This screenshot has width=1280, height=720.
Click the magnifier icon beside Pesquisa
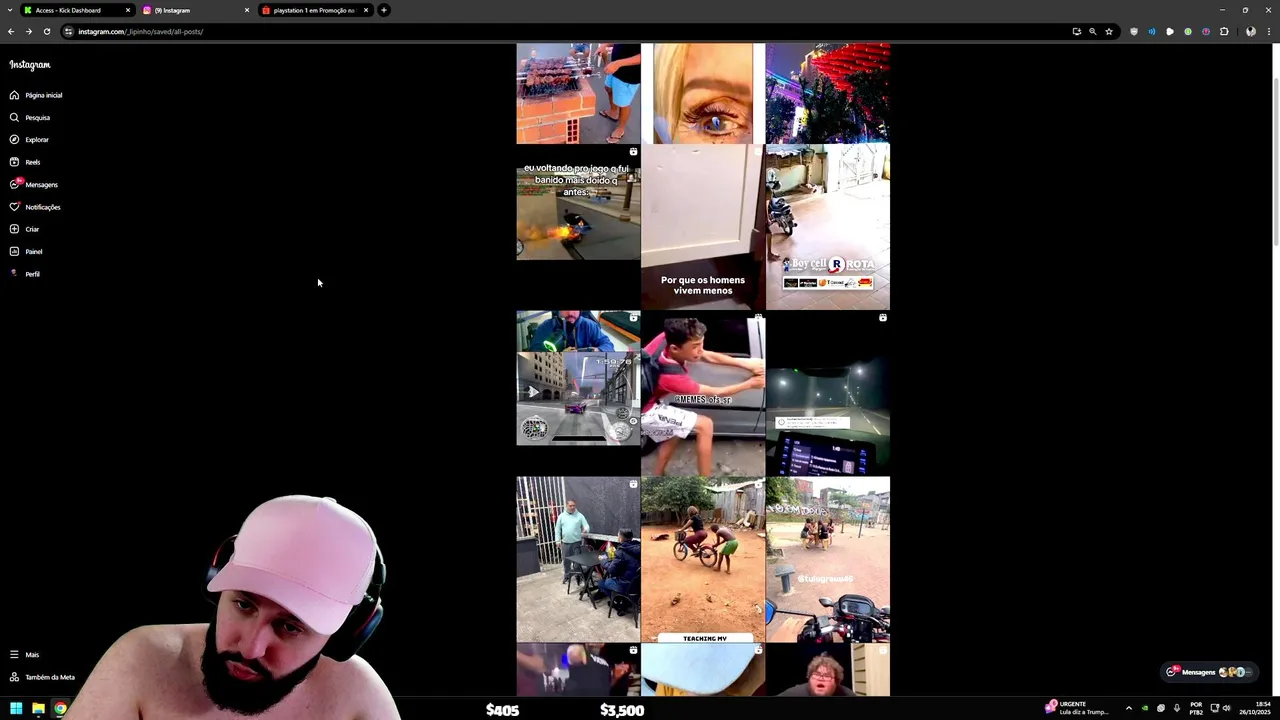[x=14, y=117]
